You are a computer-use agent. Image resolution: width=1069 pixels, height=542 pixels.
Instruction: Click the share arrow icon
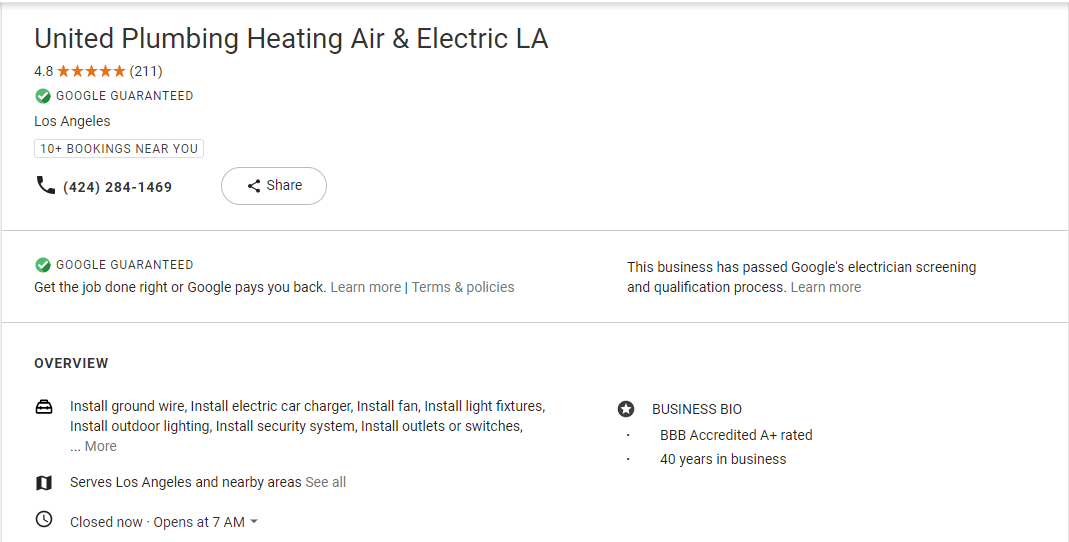(x=254, y=185)
